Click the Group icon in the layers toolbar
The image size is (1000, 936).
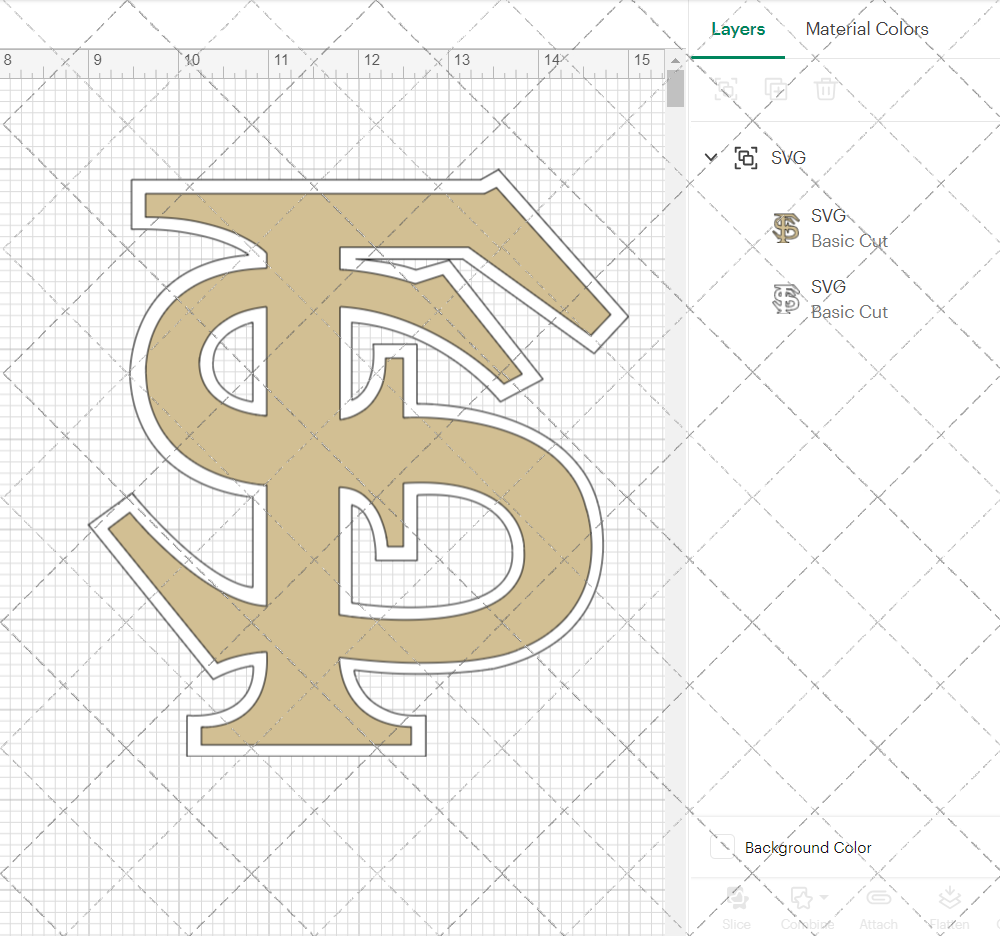click(725, 89)
